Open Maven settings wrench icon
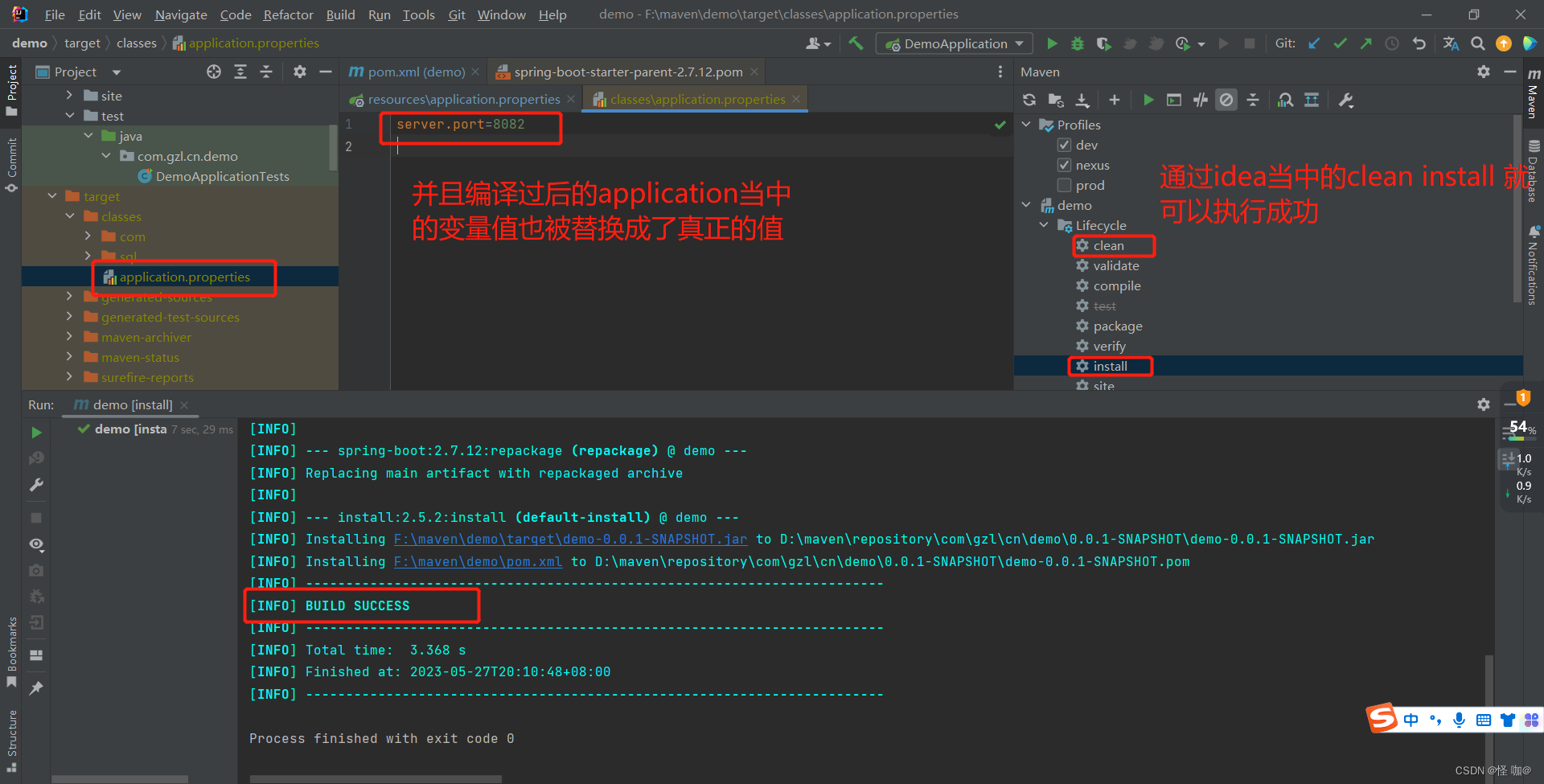 [1346, 100]
